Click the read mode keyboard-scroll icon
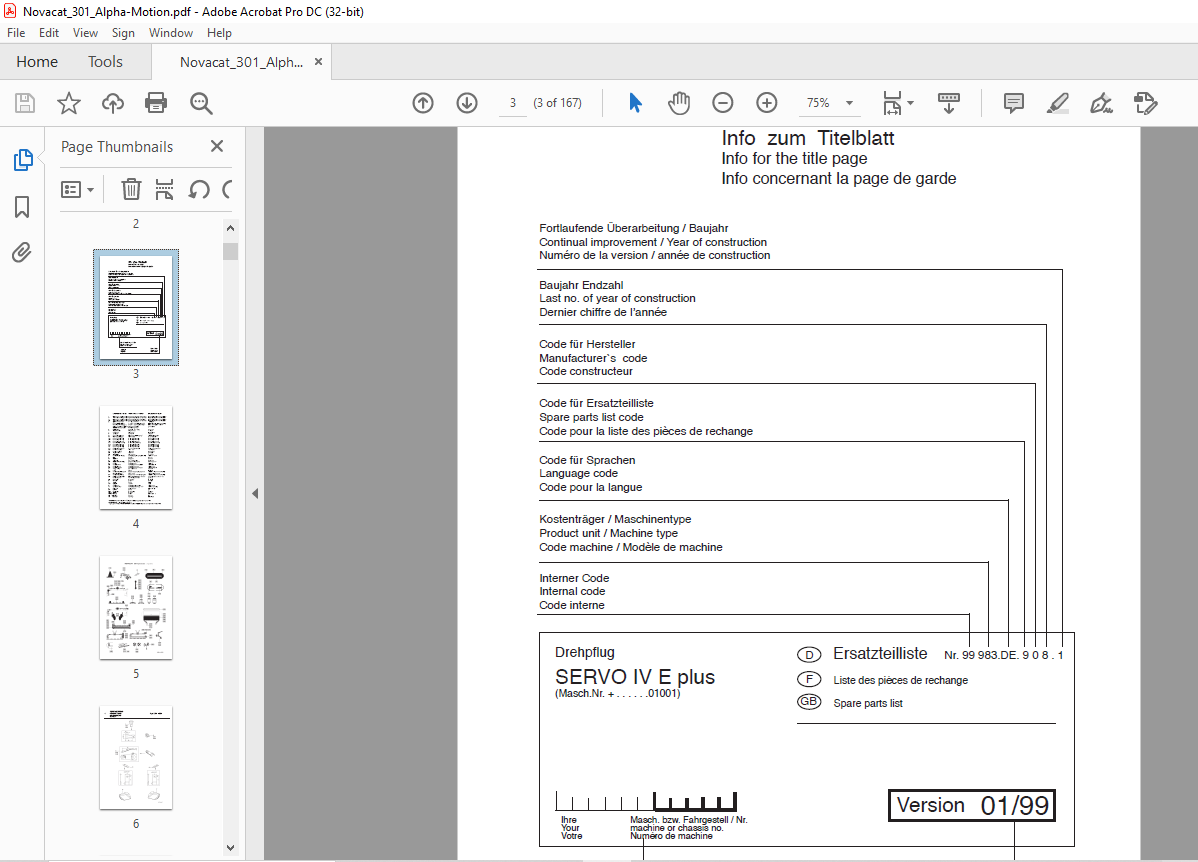This screenshot has height=862, width=1198. [x=949, y=102]
